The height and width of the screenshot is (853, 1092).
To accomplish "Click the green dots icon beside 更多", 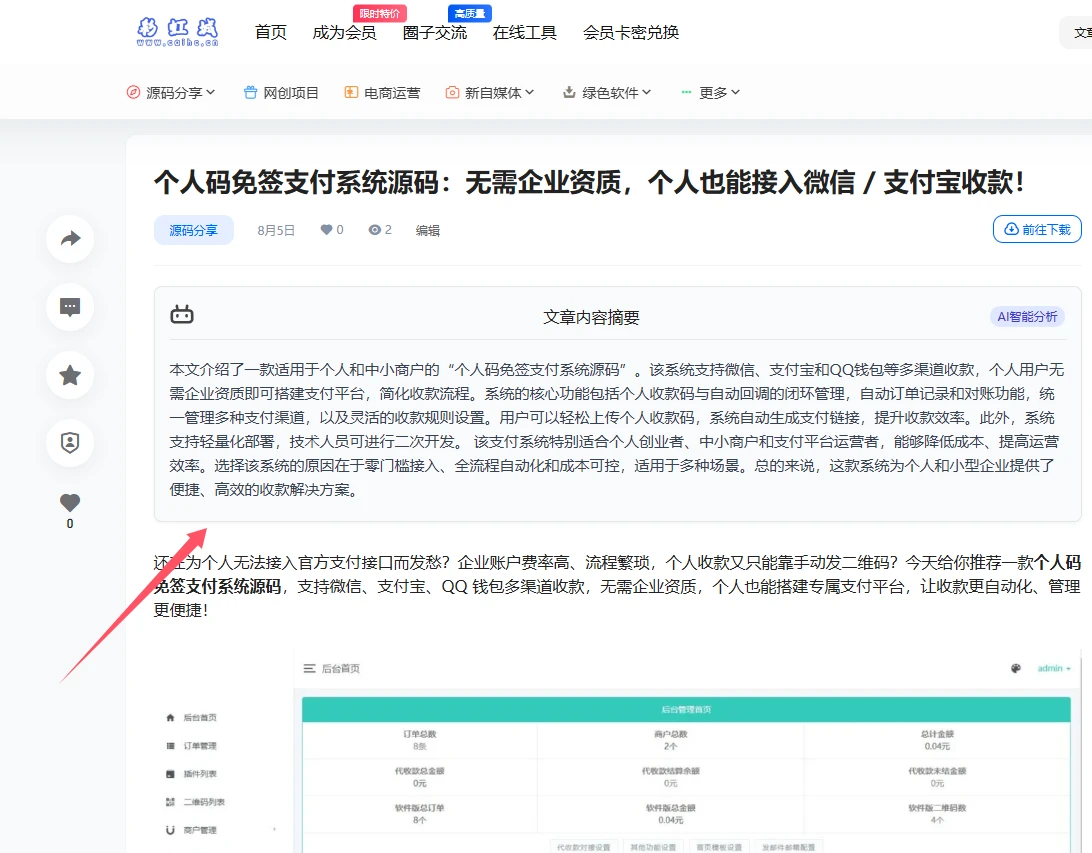I will [x=686, y=92].
